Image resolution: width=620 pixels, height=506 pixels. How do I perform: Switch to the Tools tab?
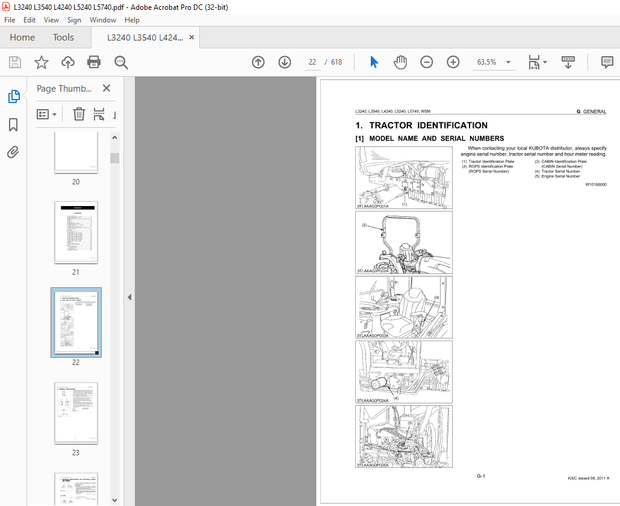[x=63, y=37]
